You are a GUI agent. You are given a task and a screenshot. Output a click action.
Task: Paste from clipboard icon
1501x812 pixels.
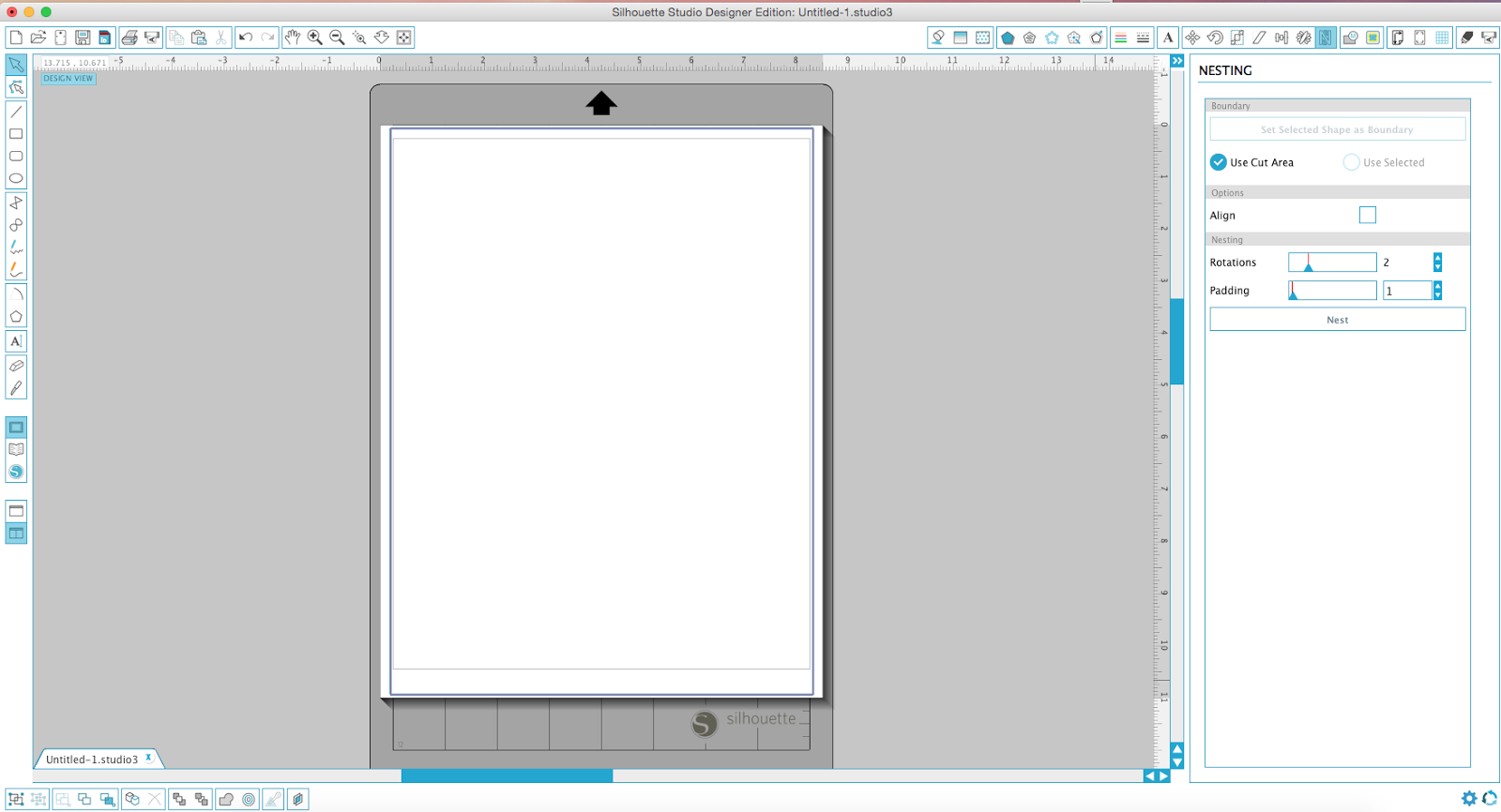(x=199, y=38)
